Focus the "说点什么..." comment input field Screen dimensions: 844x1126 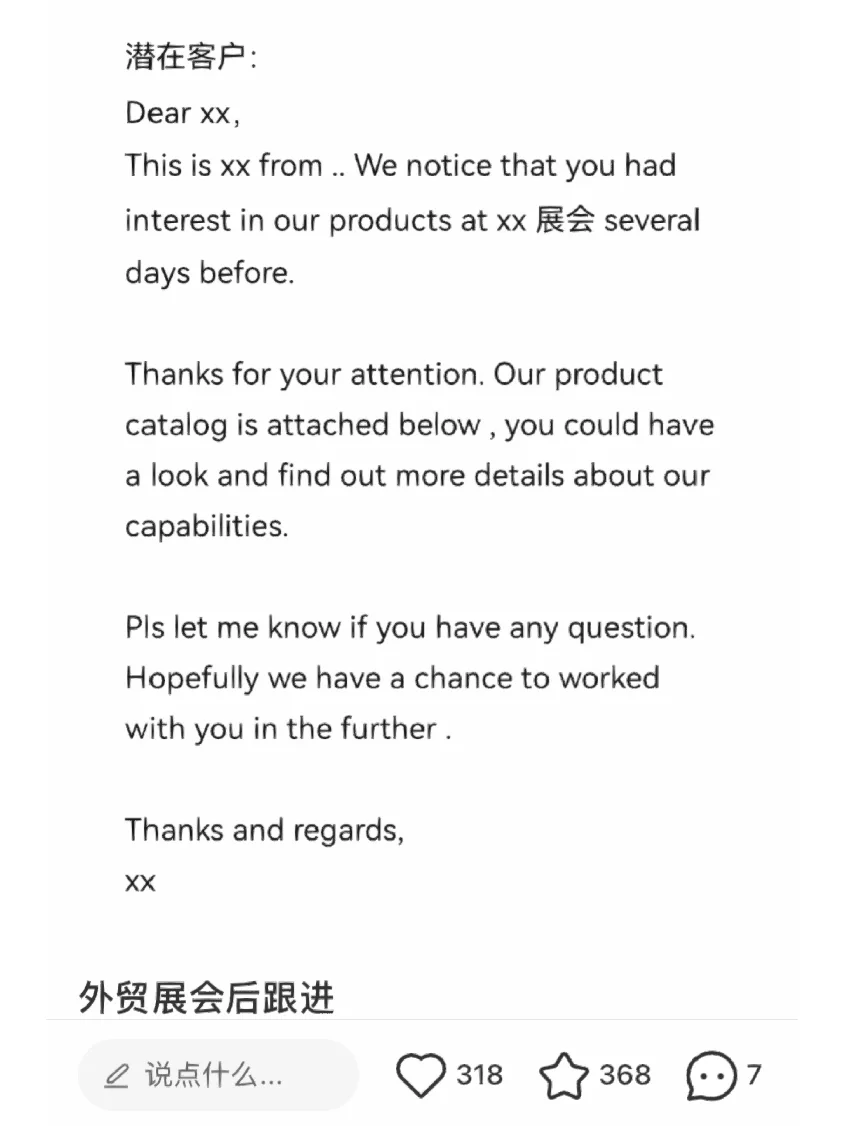pyautogui.click(x=215, y=1076)
